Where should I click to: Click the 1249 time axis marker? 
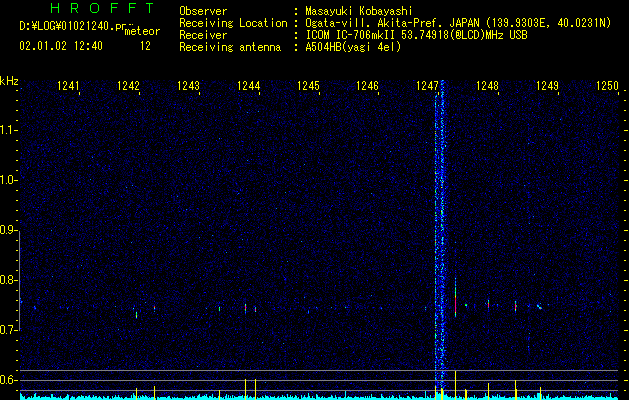(547, 86)
